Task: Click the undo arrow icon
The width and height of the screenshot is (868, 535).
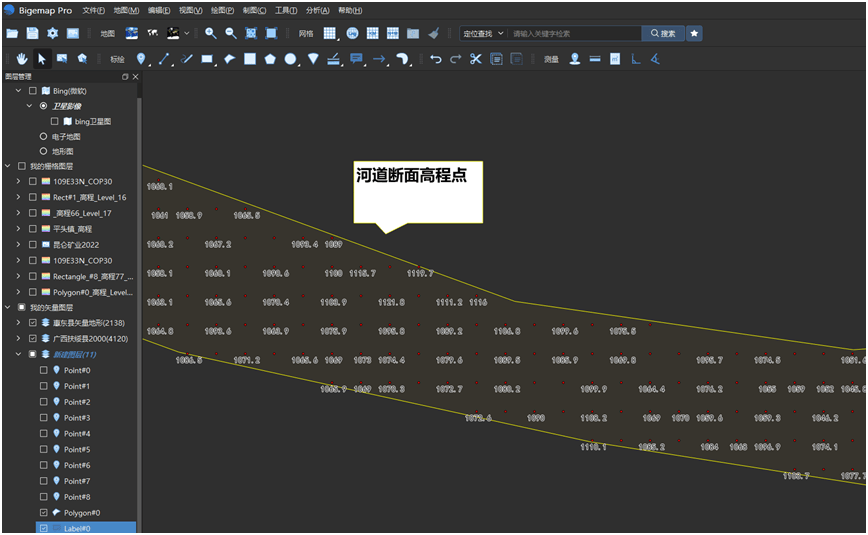Action: 436,59
